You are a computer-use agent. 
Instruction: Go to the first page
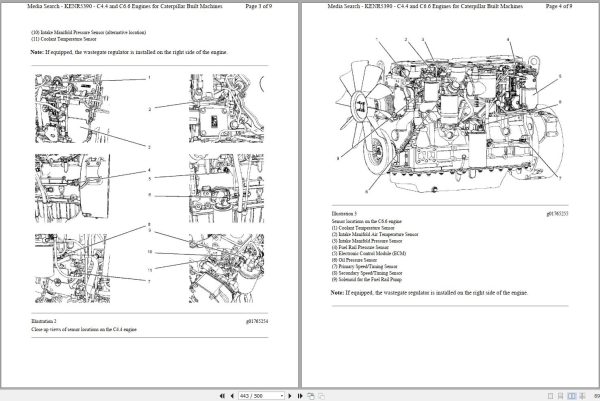[x=222, y=396]
